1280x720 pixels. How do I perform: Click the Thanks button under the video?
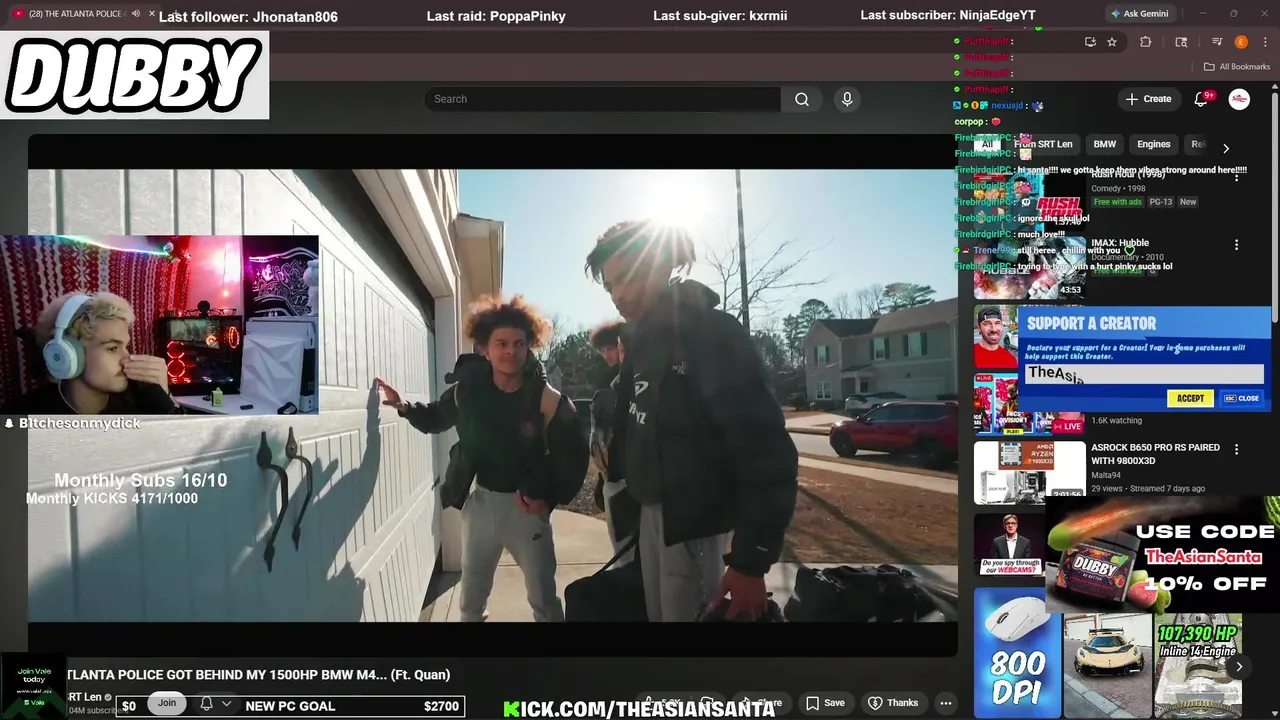pyautogui.click(x=892, y=703)
